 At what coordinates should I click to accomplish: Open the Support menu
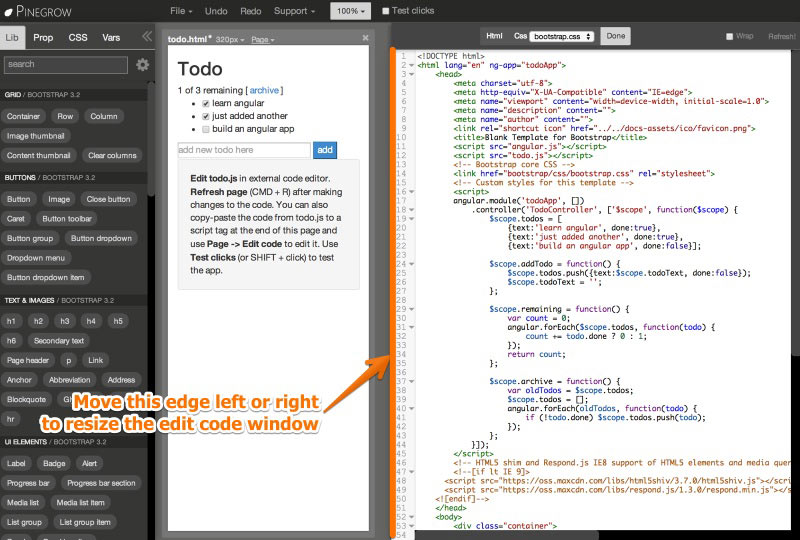pos(294,11)
